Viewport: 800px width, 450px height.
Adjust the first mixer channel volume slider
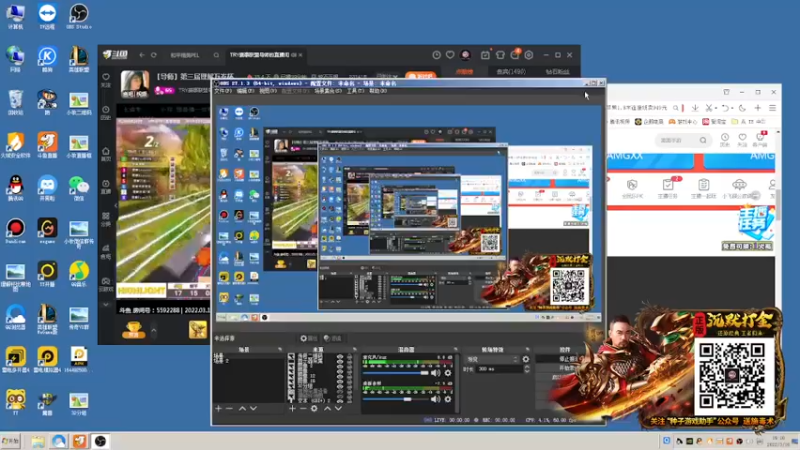coord(396,373)
